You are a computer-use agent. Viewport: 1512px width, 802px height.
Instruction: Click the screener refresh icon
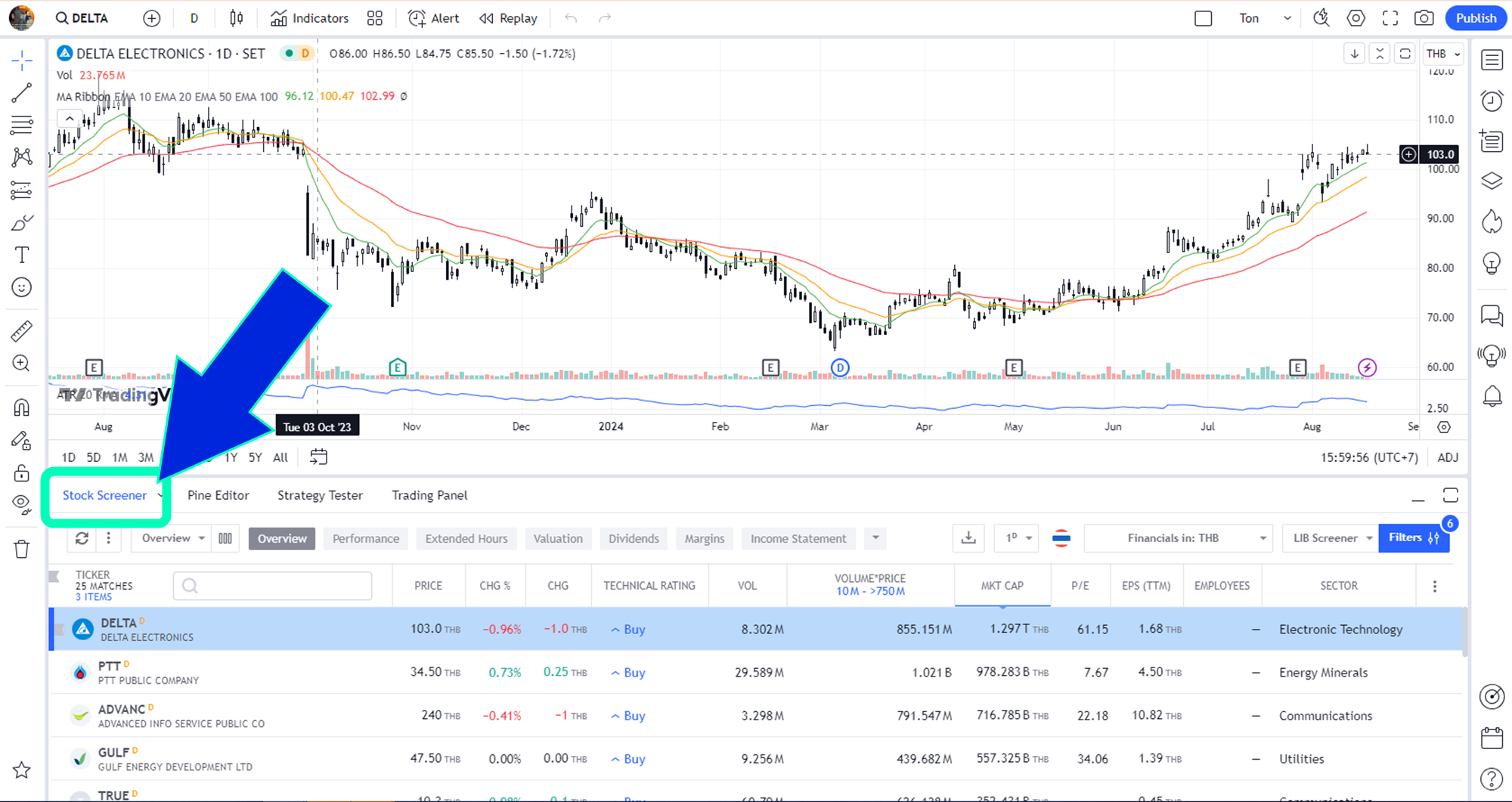pos(82,538)
